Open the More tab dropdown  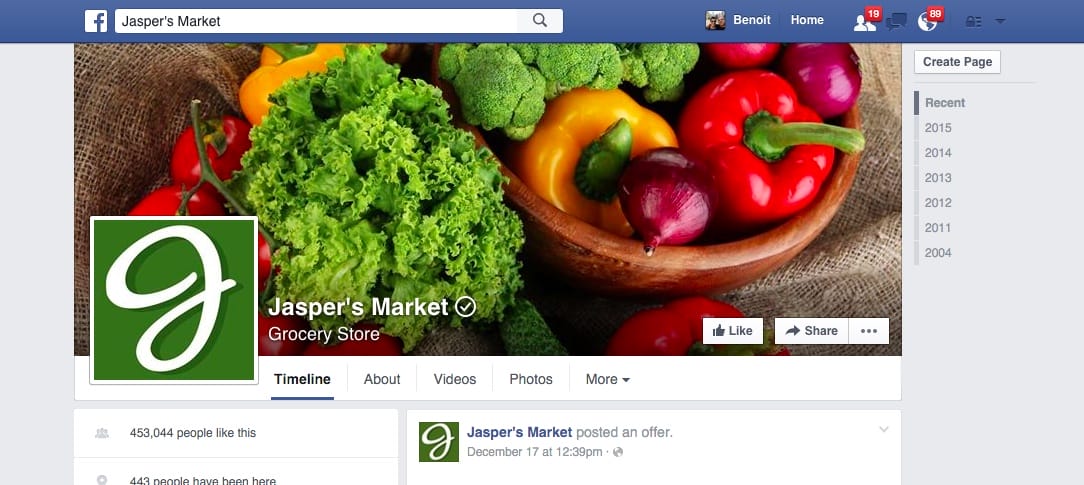608,379
